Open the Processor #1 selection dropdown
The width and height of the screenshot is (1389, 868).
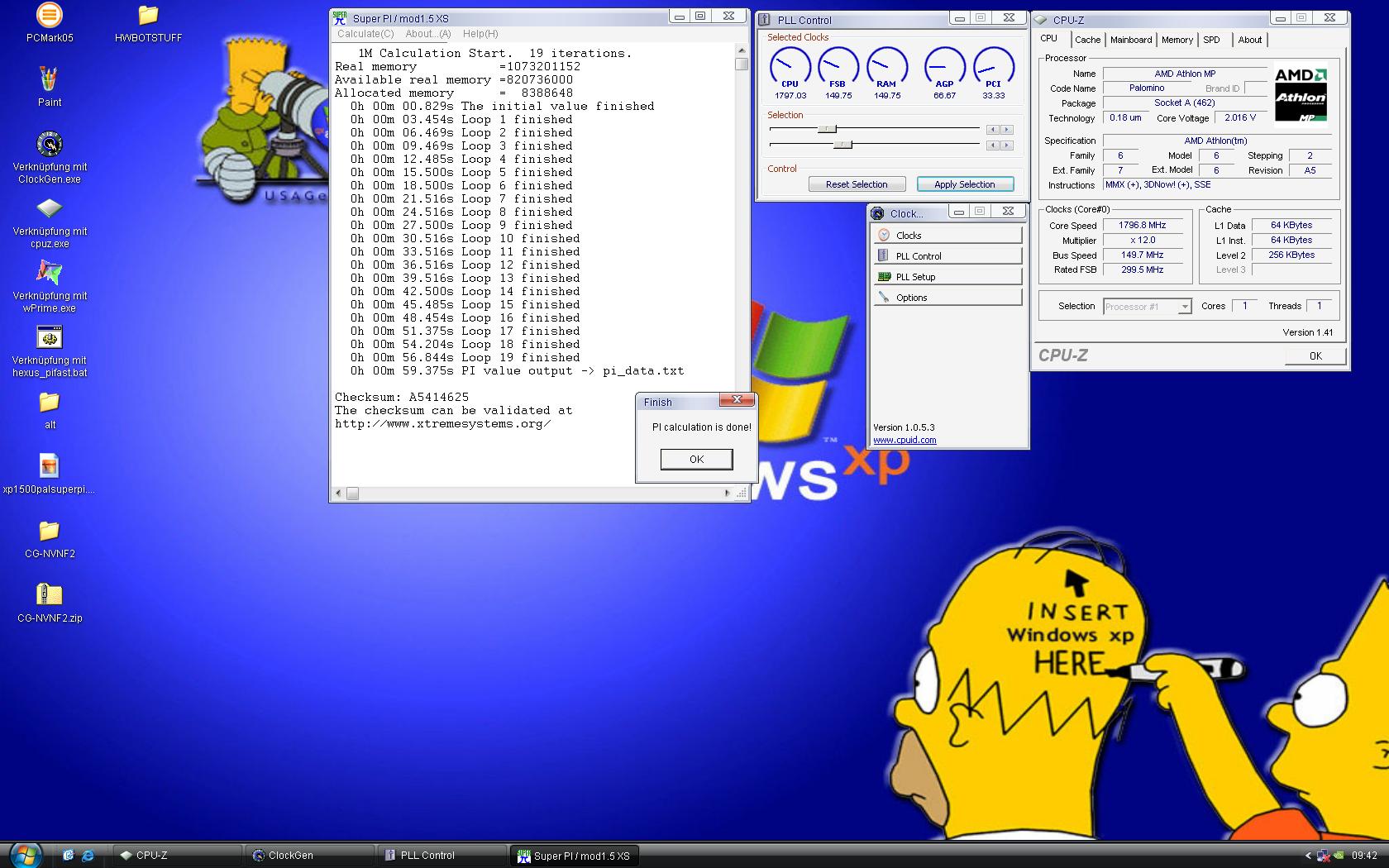(x=1148, y=307)
